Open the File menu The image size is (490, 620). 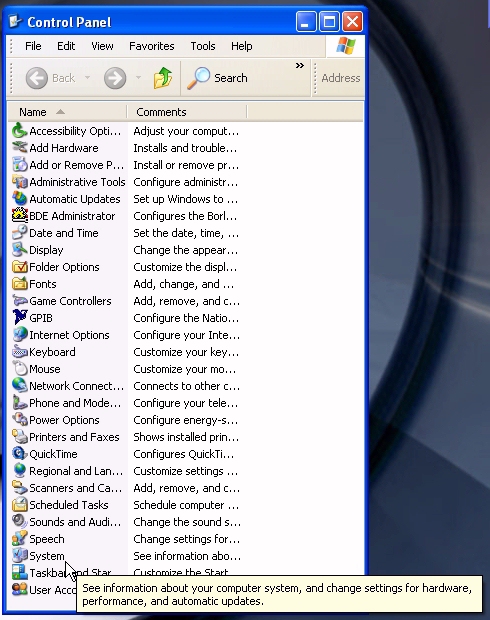pyautogui.click(x=33, y=46)
